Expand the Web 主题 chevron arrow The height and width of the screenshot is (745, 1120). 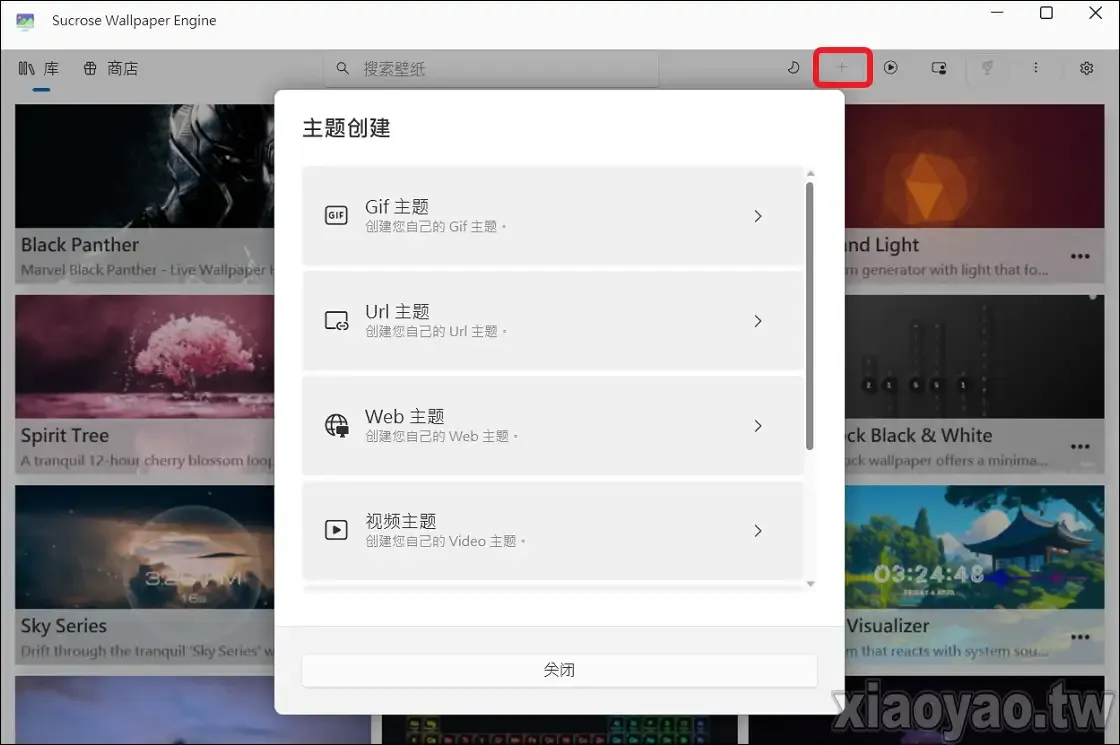(758, 426)
